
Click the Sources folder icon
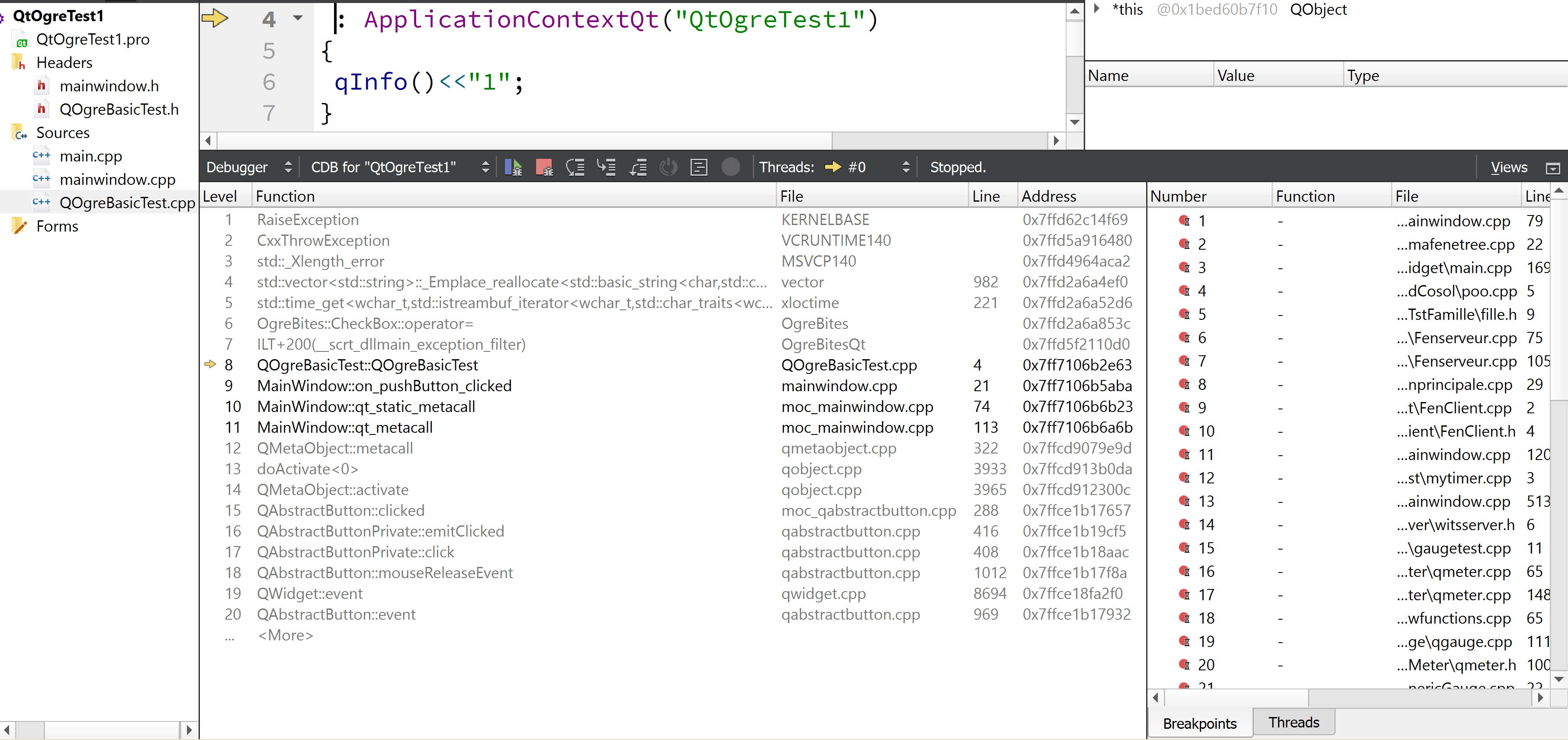coord(19,133)
